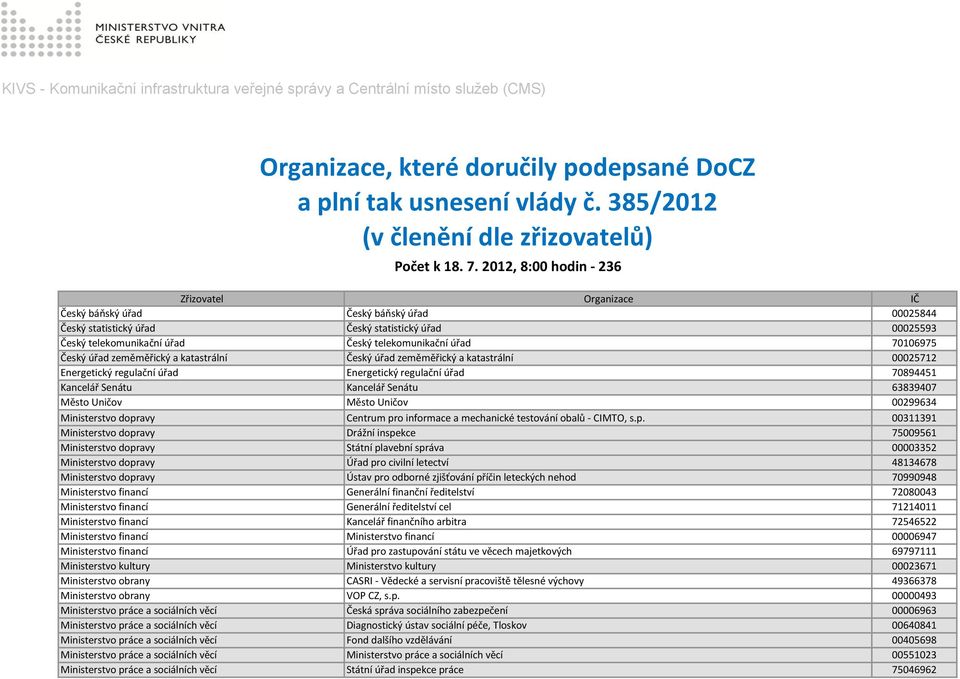
Task: Click "Český statistický úřad" in the Organizace column
Action: coord(394,328)
